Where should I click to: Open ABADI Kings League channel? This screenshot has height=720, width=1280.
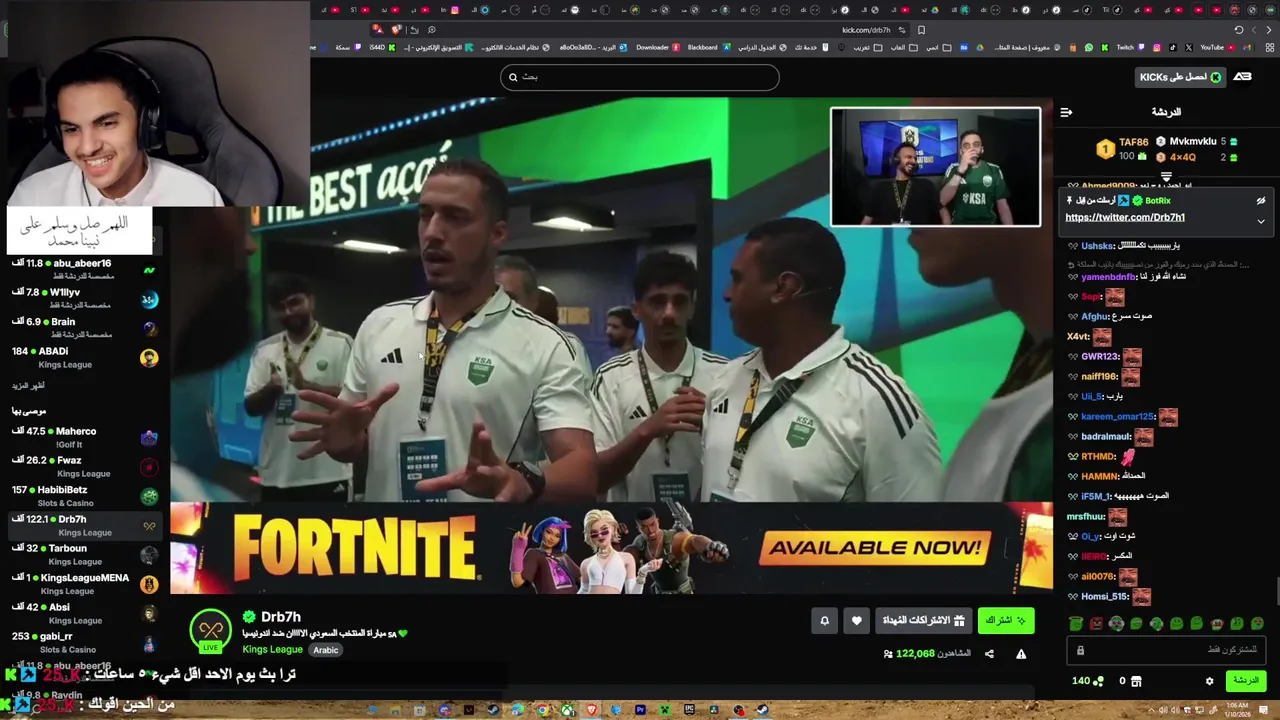click(85, 357)
